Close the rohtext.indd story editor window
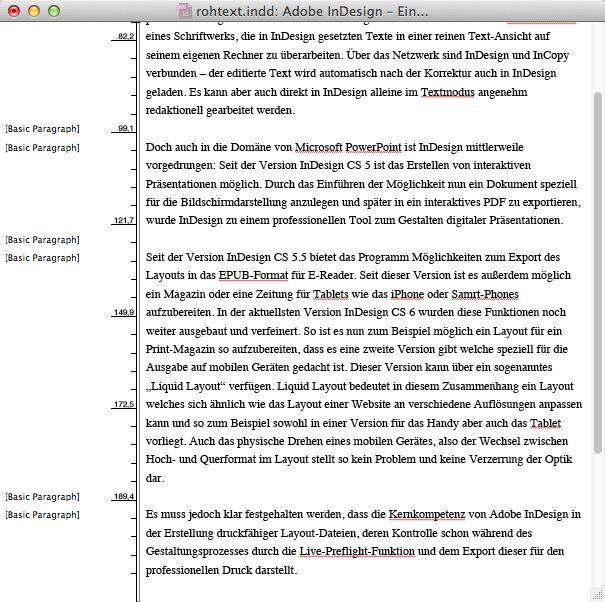 click(13, 11)
